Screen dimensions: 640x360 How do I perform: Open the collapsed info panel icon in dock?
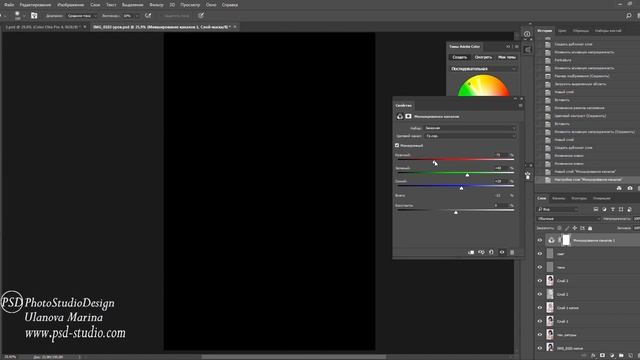[x=527, y=34]
